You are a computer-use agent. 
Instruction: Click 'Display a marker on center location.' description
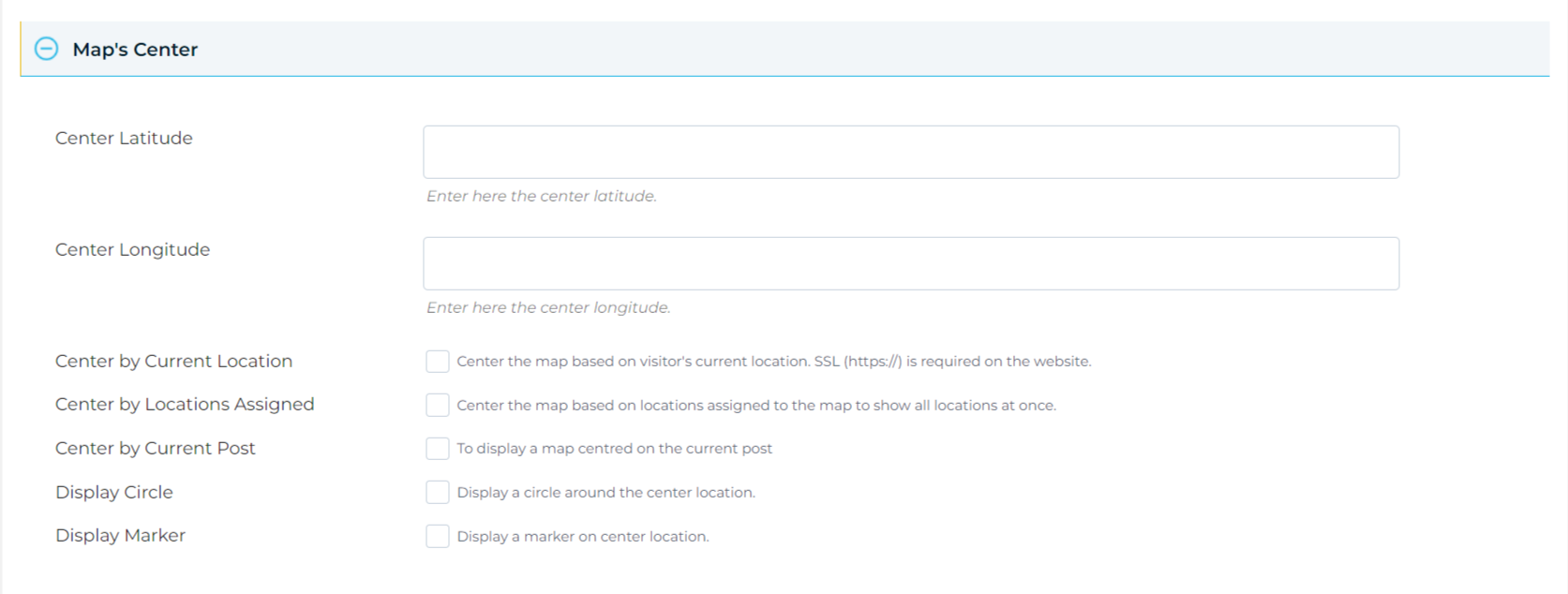point(583,537)
